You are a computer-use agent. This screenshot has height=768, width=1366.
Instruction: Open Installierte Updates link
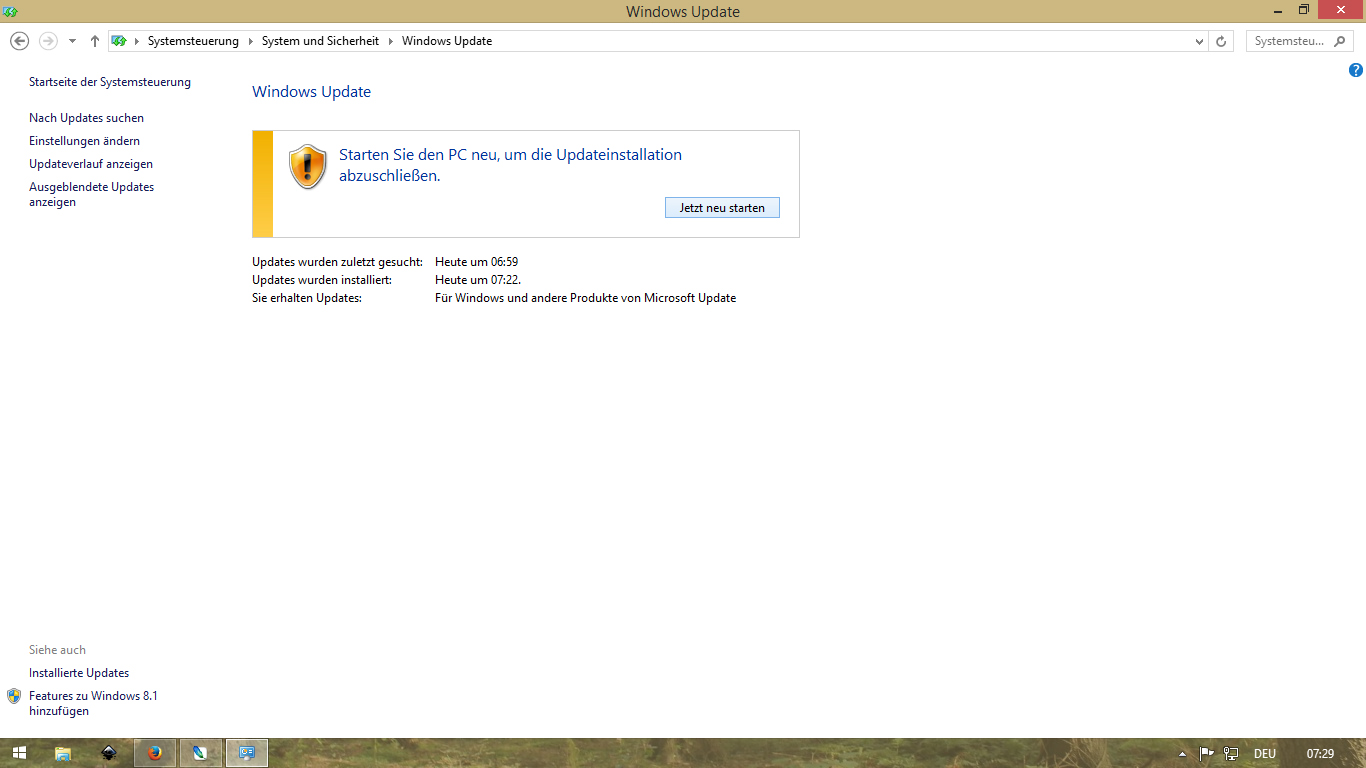(79, 673)
